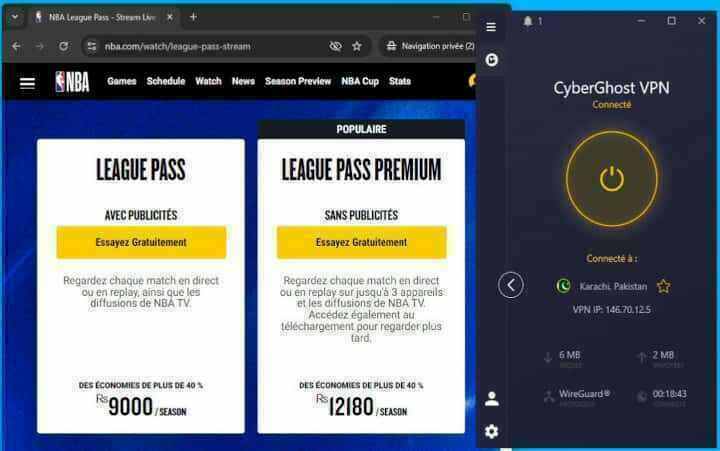Select the Karachi, Pakistan server location
The width and height of the screenshot is (720, 451).
[613, 287]
